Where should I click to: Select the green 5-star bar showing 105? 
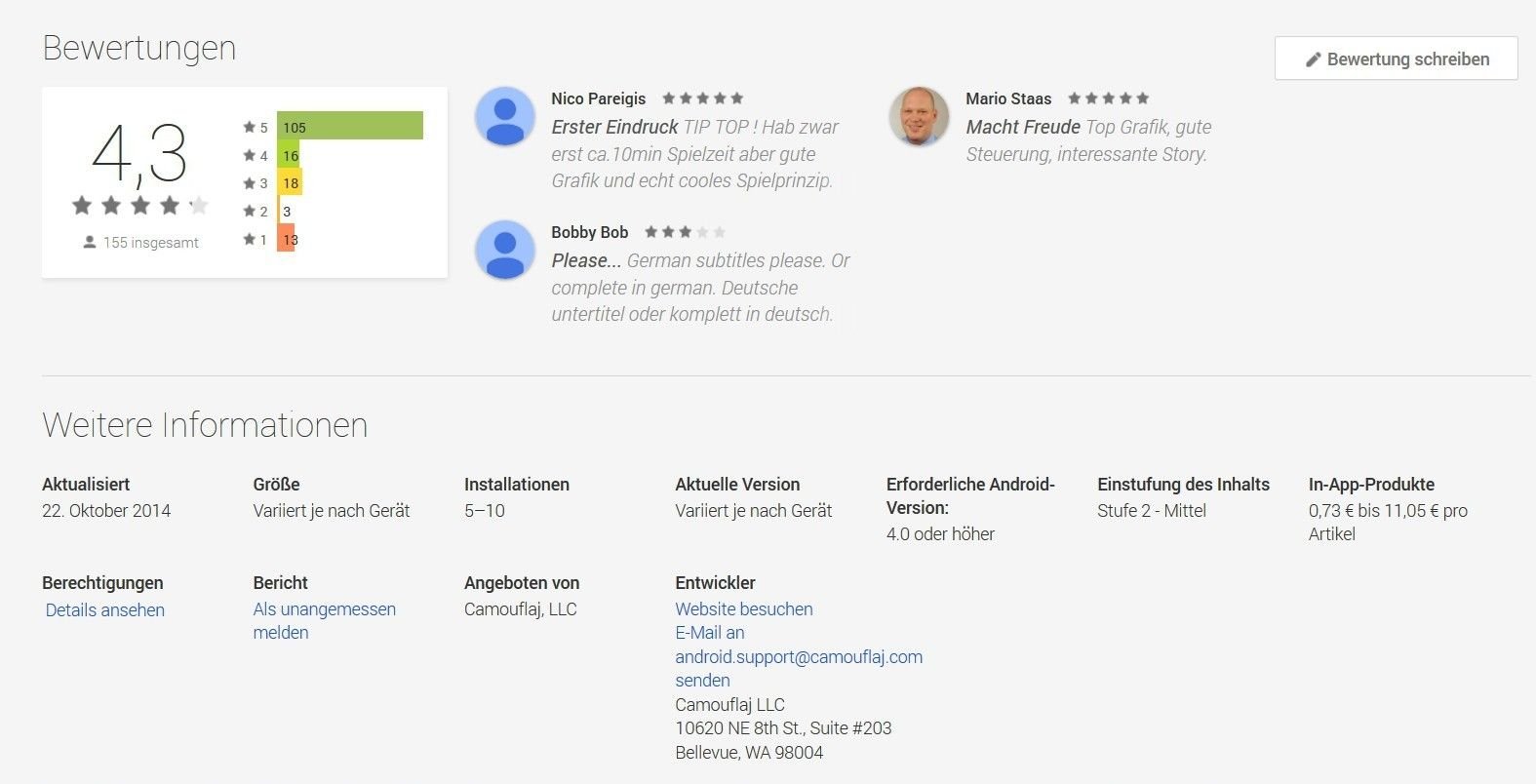pos(350,126)
